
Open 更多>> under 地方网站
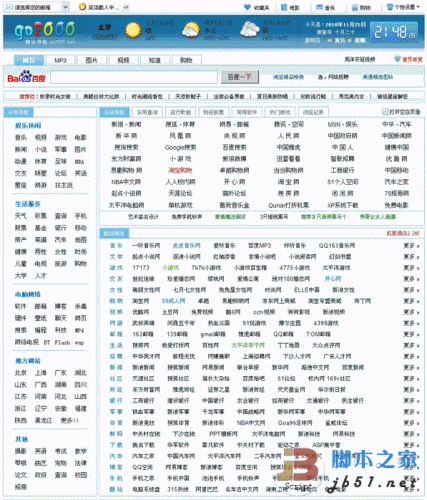click(69, 420)
